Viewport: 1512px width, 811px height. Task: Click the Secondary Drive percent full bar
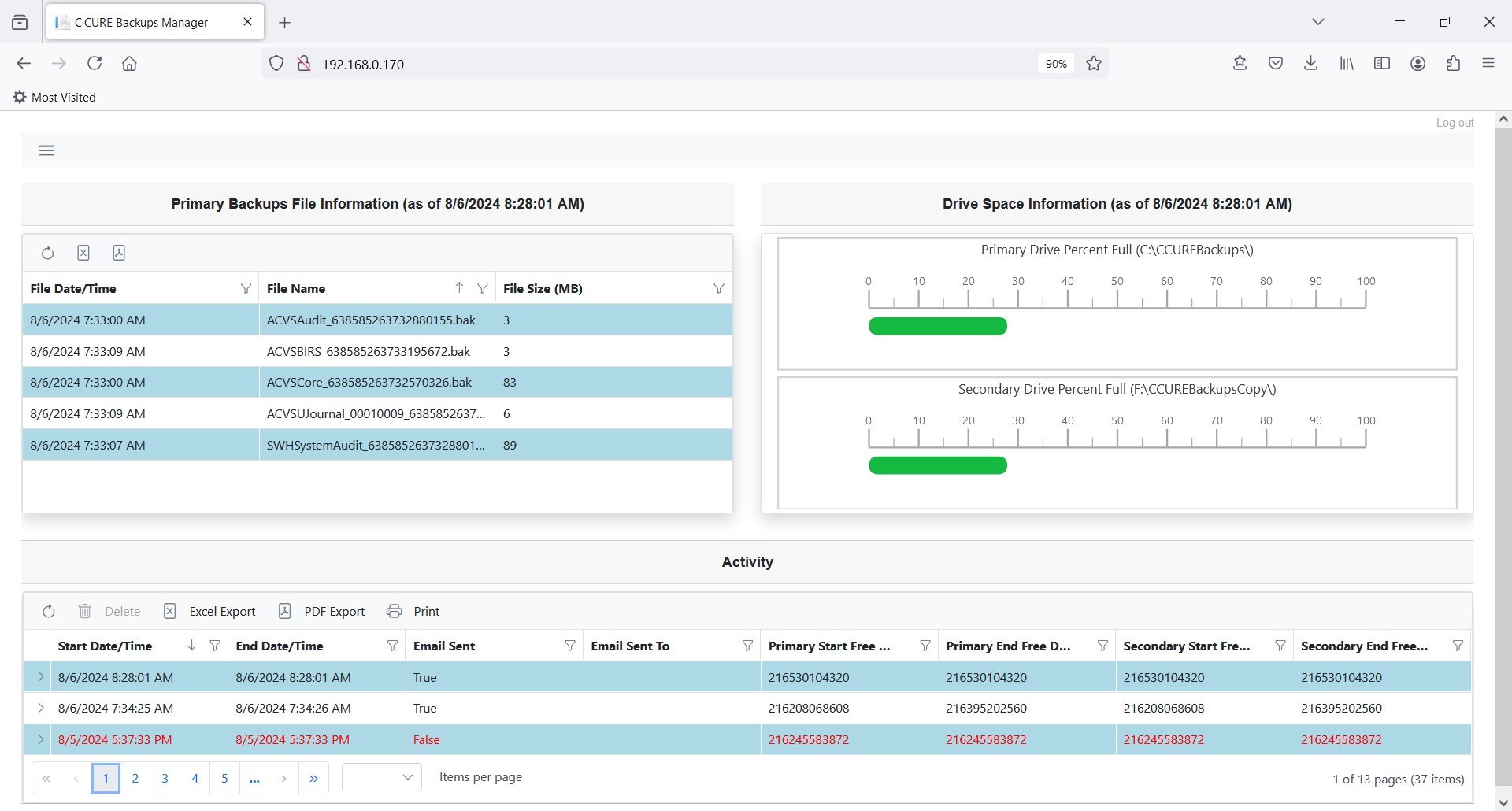tap(938, 465)
